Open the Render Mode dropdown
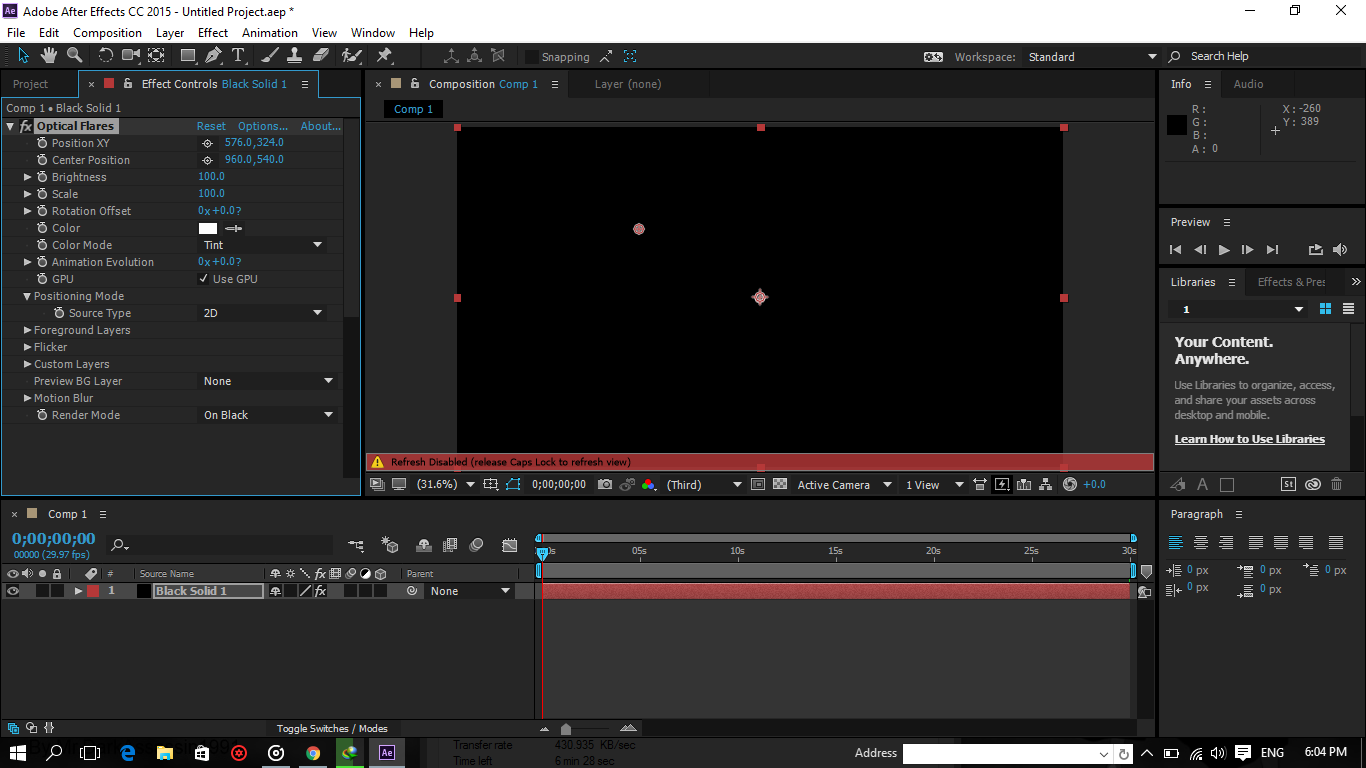 [268, 415]
